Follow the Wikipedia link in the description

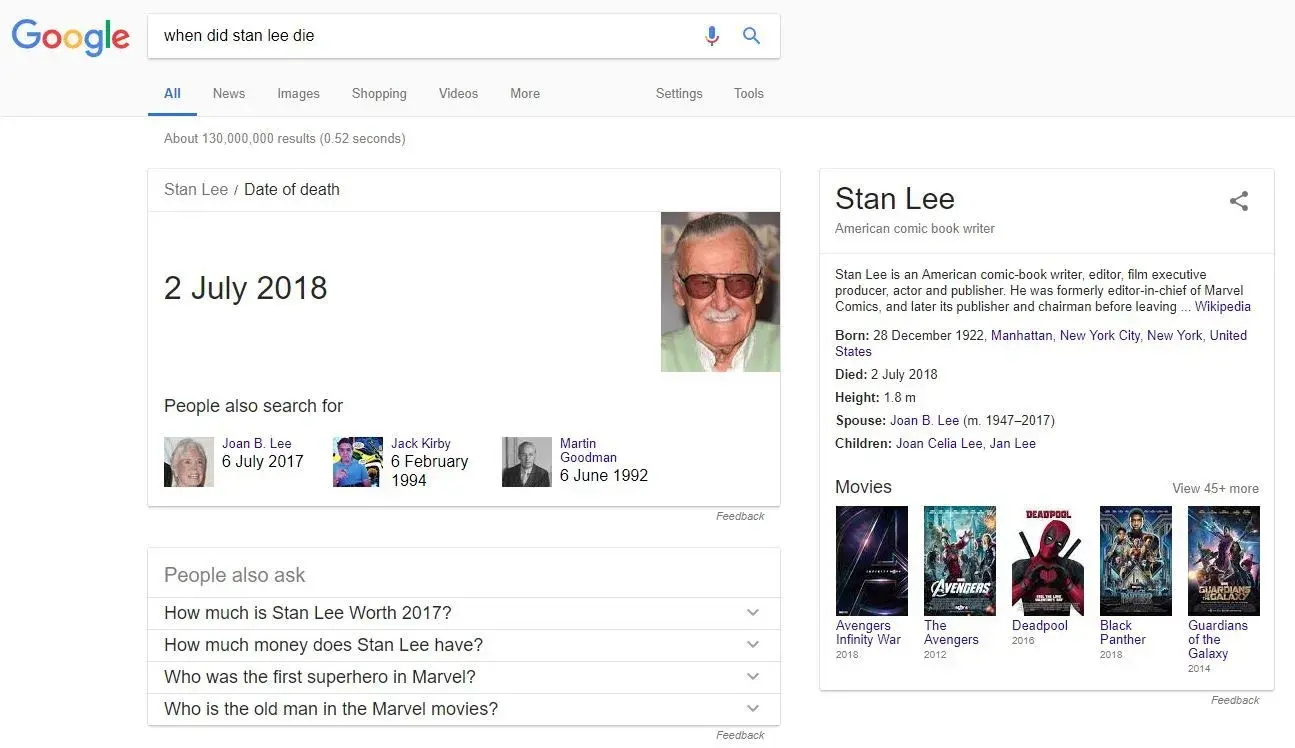(x=1222, y=307)
